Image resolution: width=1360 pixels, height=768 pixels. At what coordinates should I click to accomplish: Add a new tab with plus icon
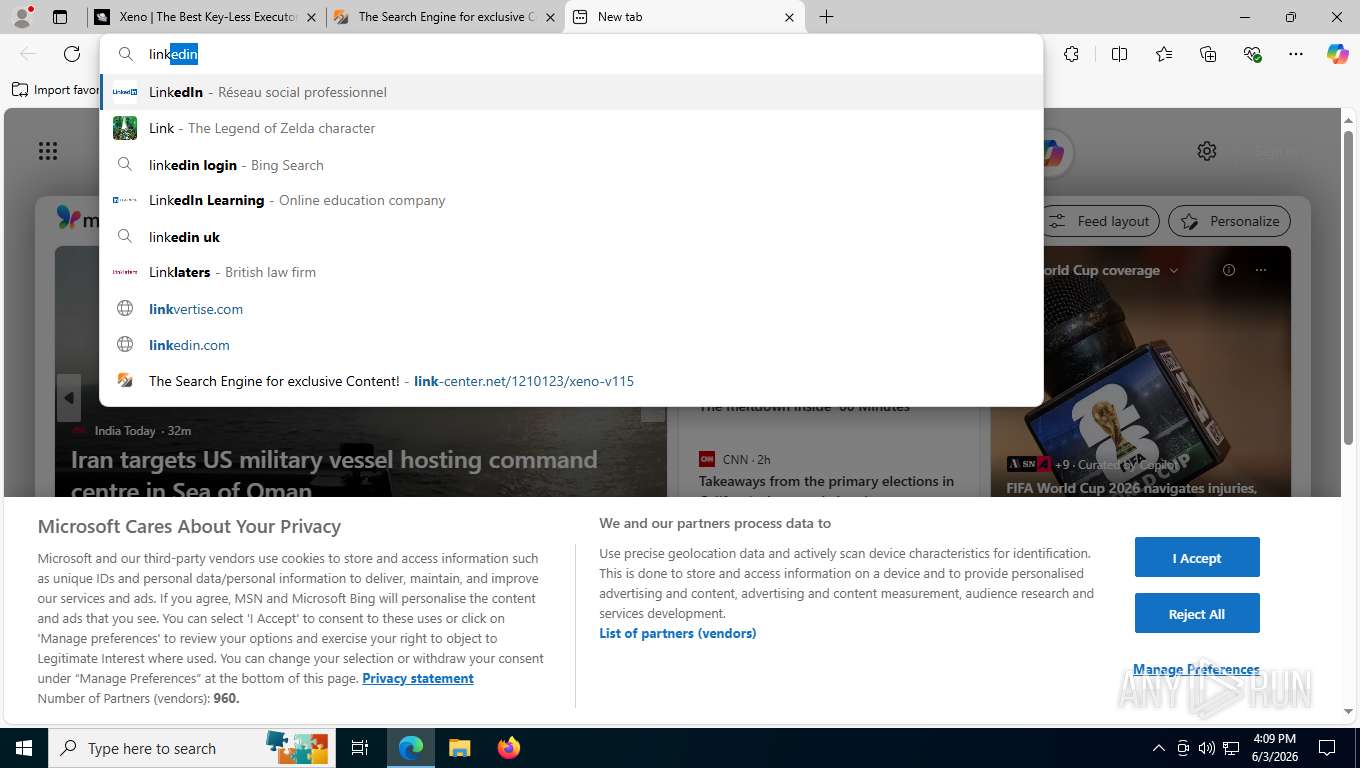tap(826, 17)
